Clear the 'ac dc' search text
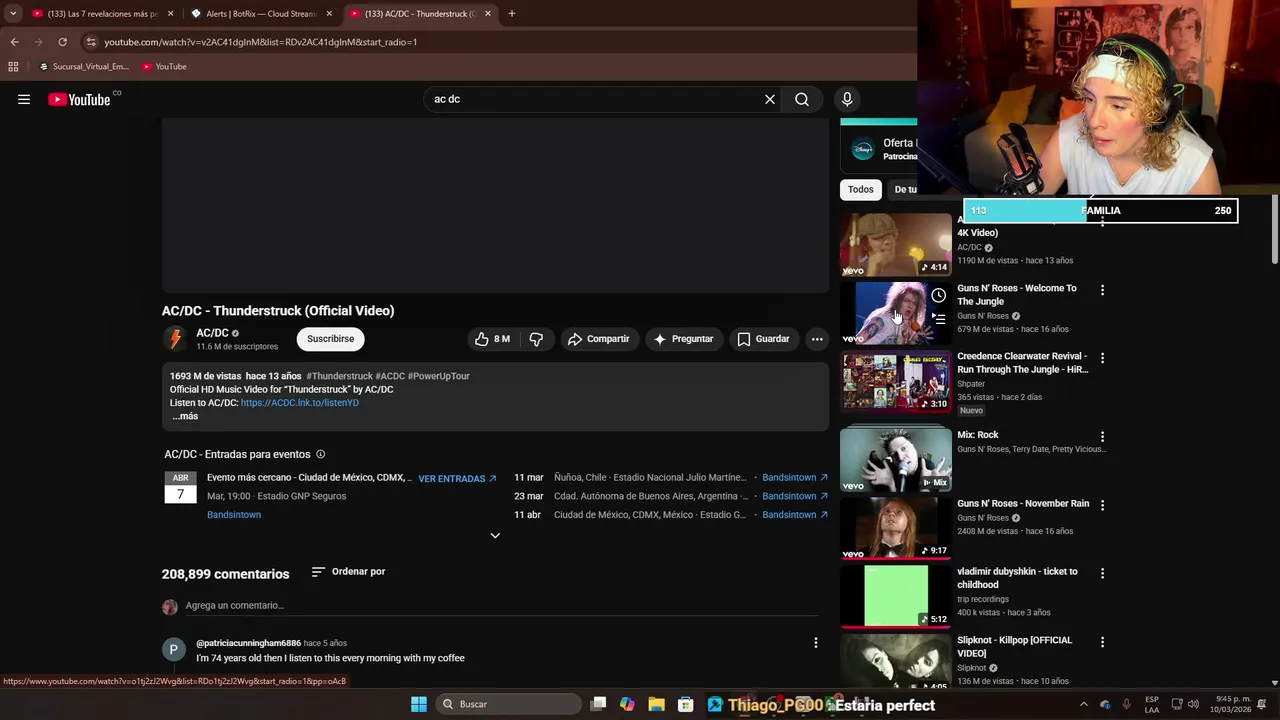1280x720 pixels. coord(770,99)
